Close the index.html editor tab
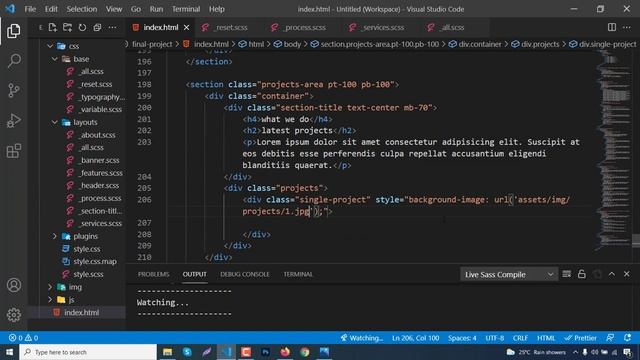640x360 pixels. (x=187, y=27)
